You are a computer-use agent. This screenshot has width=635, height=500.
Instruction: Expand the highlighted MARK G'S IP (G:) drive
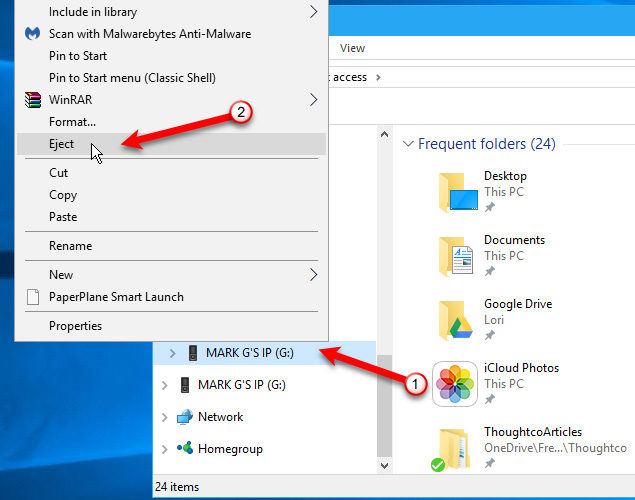pyautogui.click(x=171, y=353)
